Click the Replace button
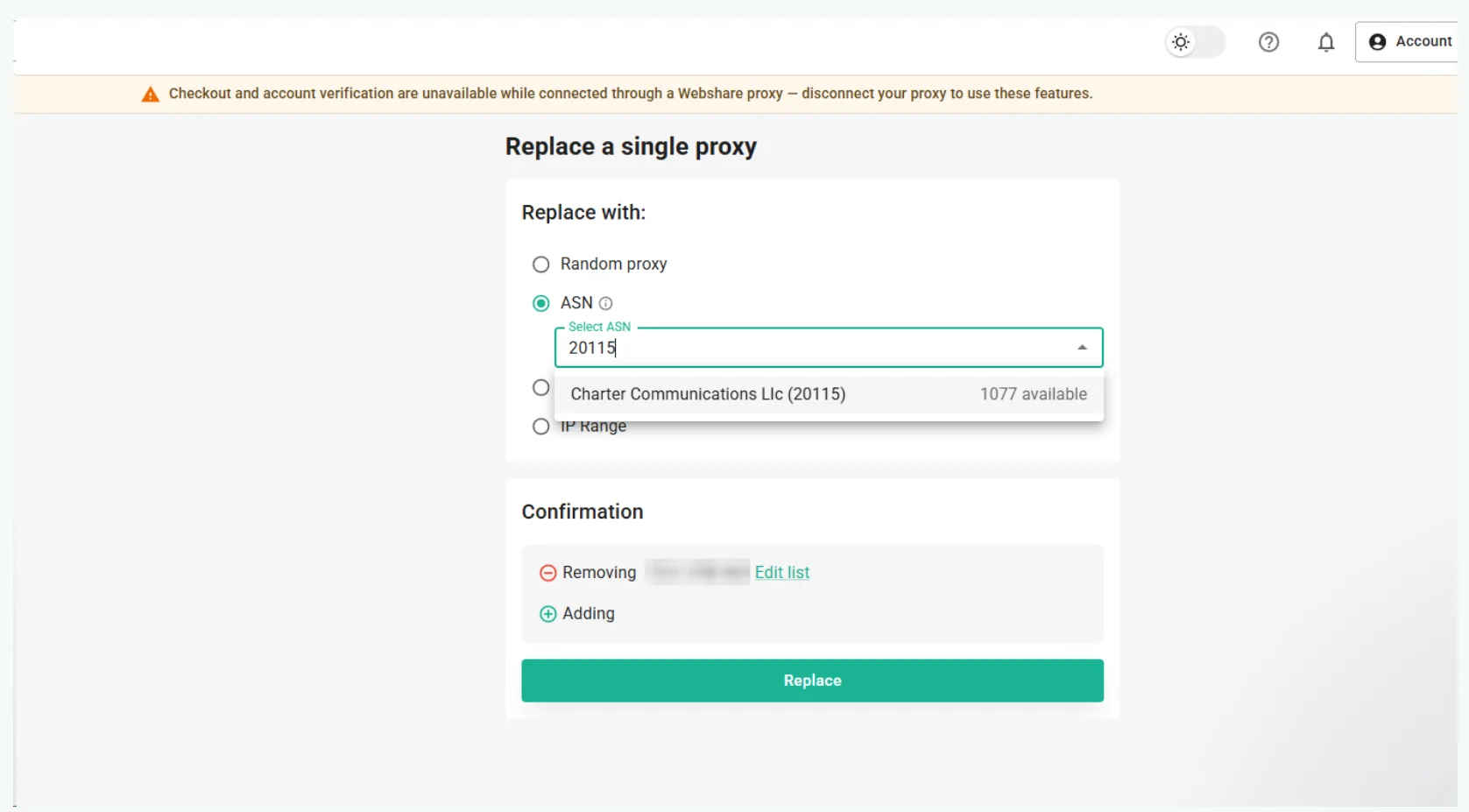This screenshot has height=812, width=1469. coord(812,681)
